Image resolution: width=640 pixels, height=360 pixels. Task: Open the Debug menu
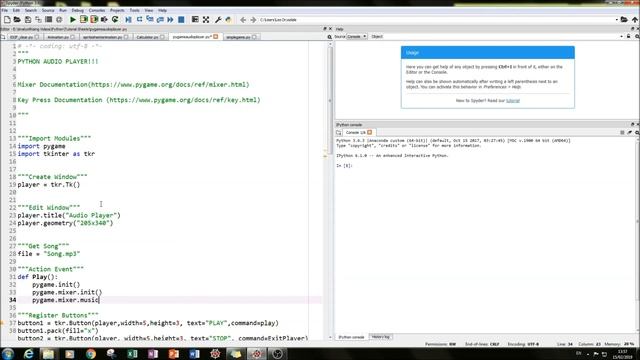point(78,10)
